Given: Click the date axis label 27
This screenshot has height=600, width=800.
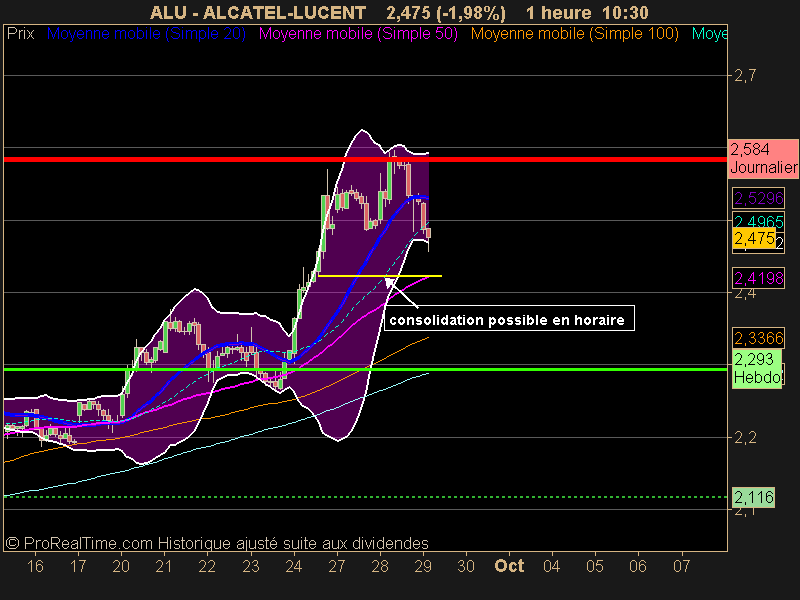Looking at the screenshot, I should pos(337,566).
